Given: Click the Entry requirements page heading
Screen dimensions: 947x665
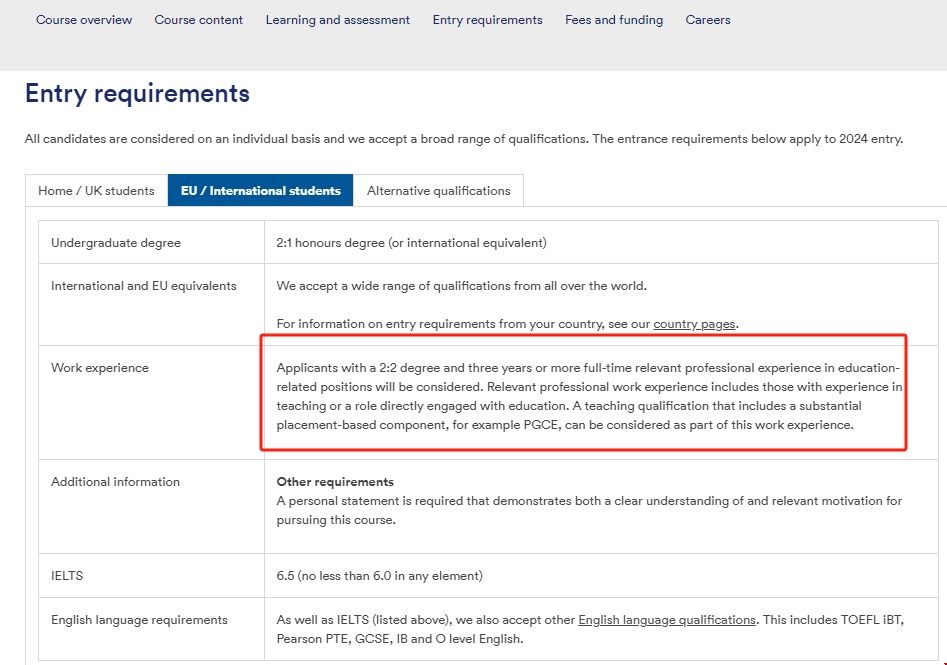Looking at the screenshot, I should 137,94.
